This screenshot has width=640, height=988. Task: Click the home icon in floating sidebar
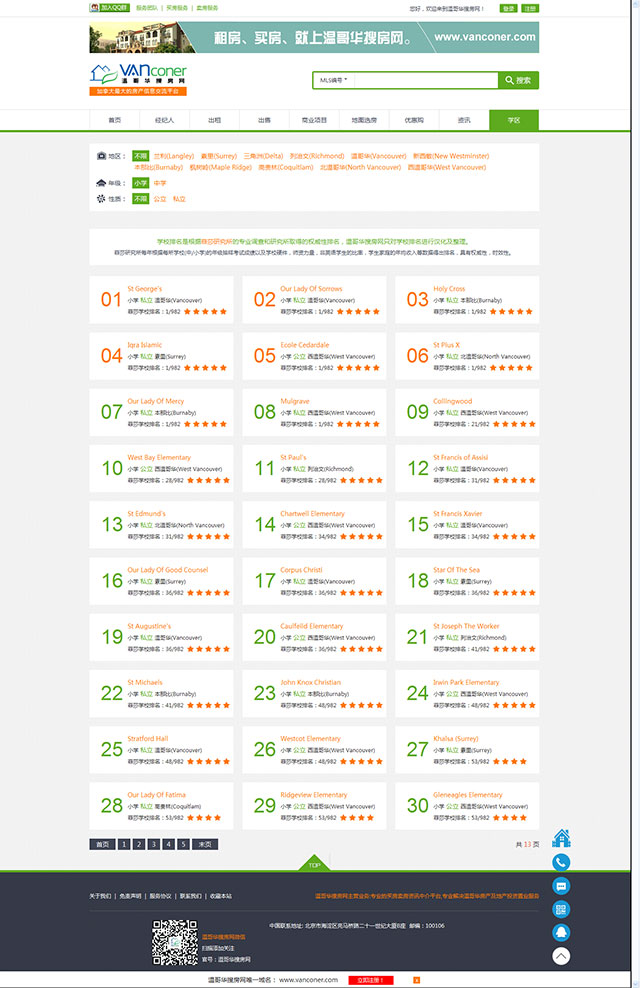(x=561, y=838)
